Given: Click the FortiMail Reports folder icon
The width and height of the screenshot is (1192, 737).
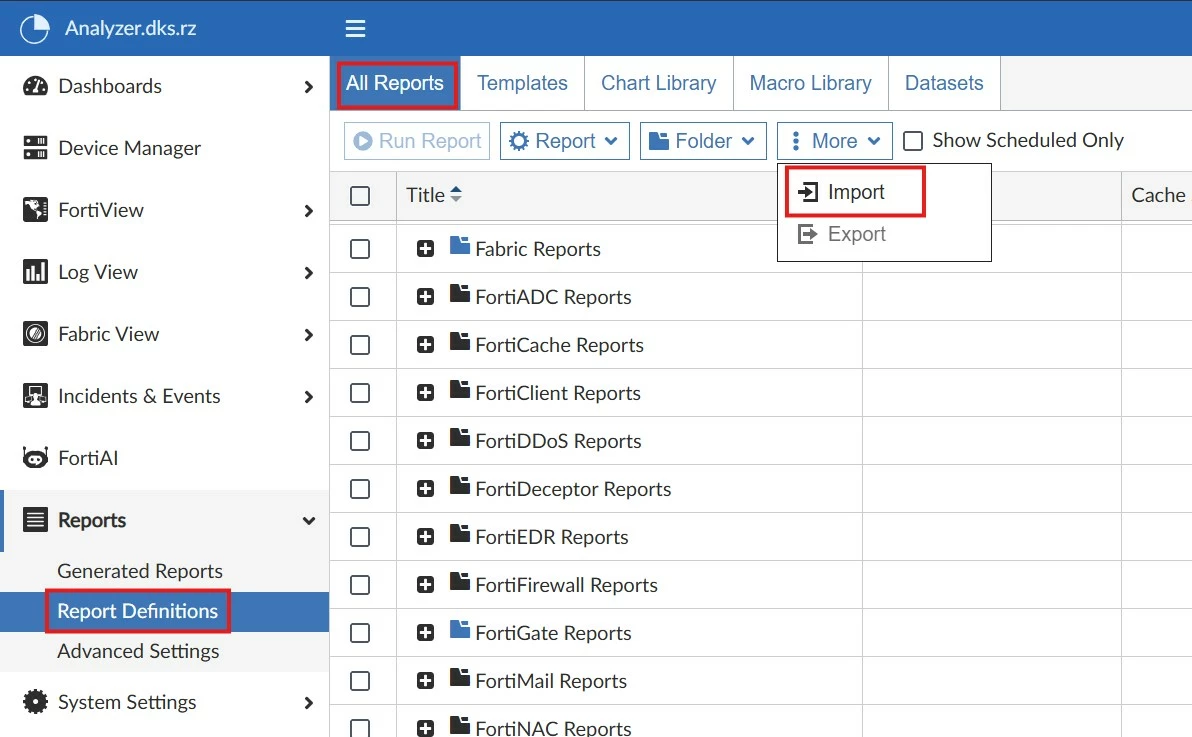Looking at the screenshot, I should pyautogui.click(x=459, y=676).
